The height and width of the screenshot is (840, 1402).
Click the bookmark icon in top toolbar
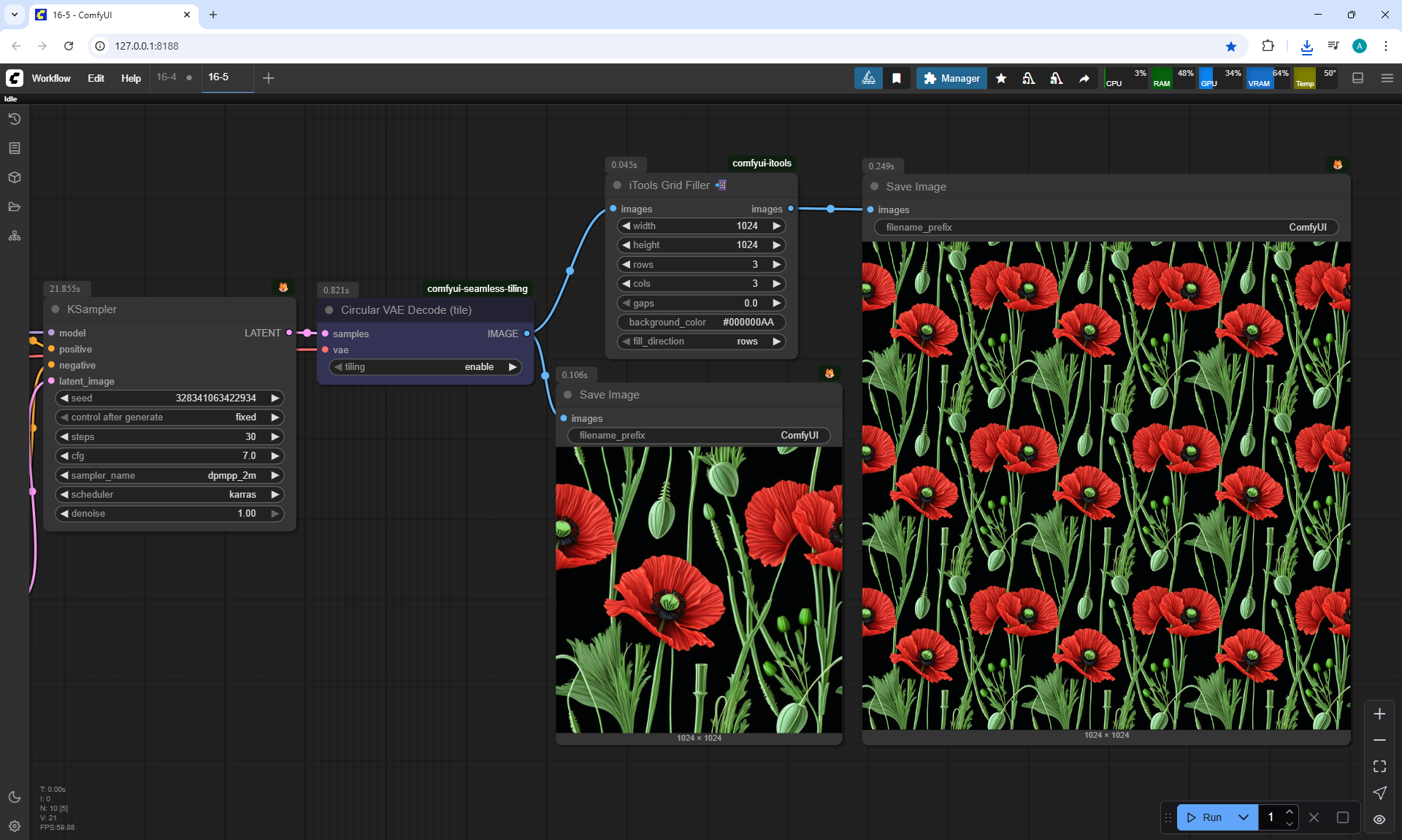[x=897, y=78]
